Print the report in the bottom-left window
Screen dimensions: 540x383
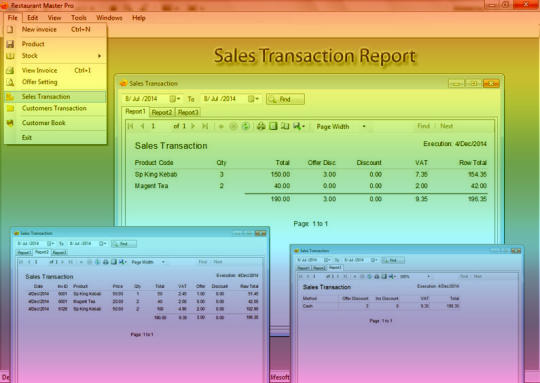pos(106,262)
